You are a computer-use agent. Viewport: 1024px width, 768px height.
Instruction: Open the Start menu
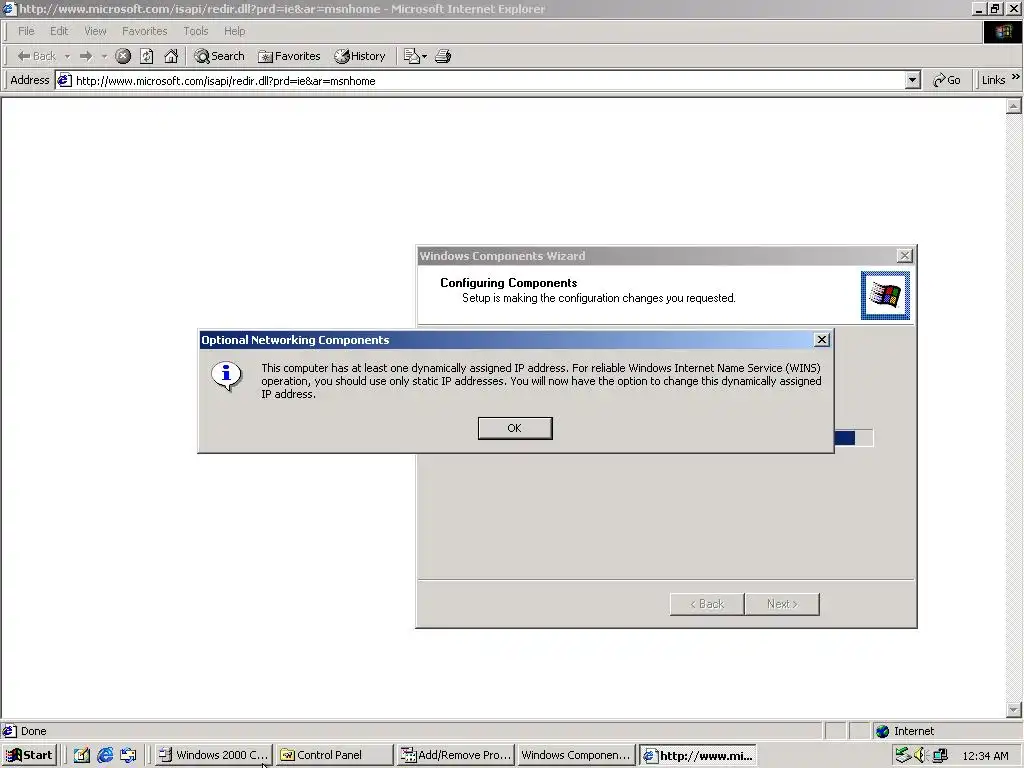point(29,755)
